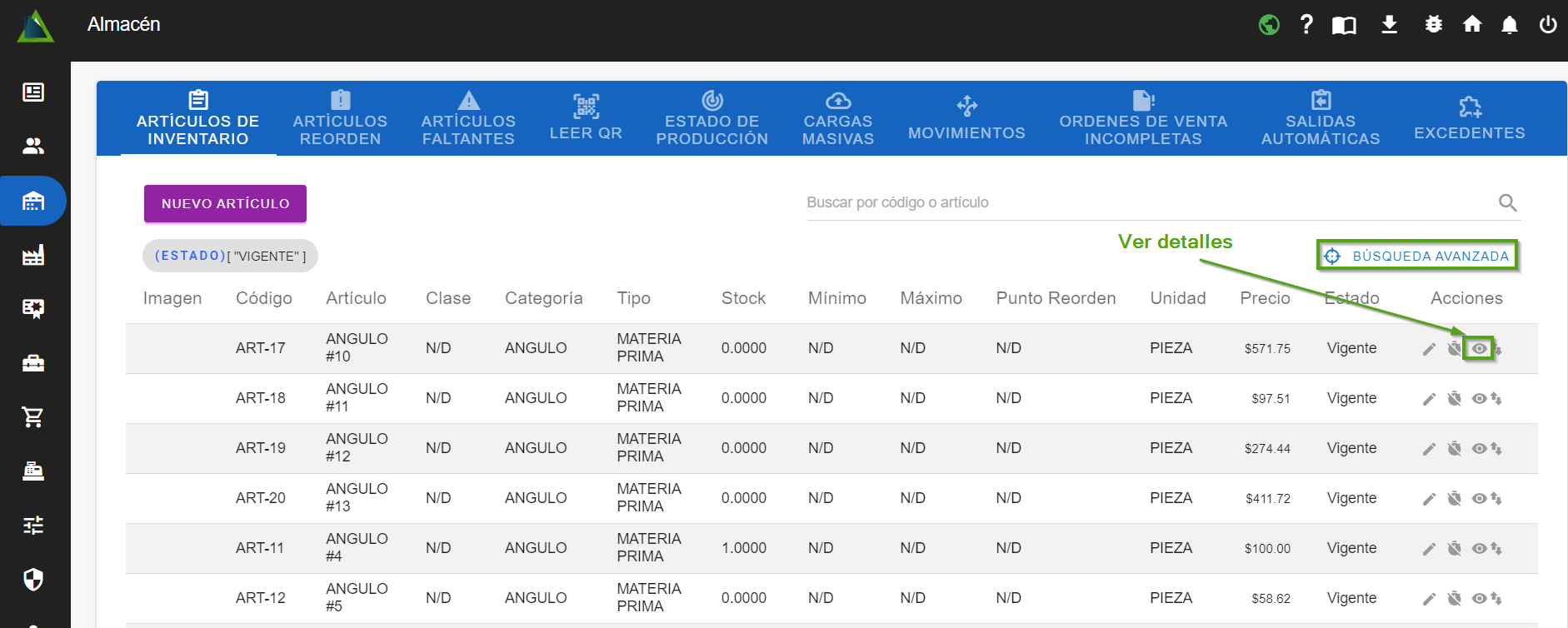1568x628 pixels.
Task: Open Búsqueda Avanzada advanced search
Action: click(x=1417, y=256)
